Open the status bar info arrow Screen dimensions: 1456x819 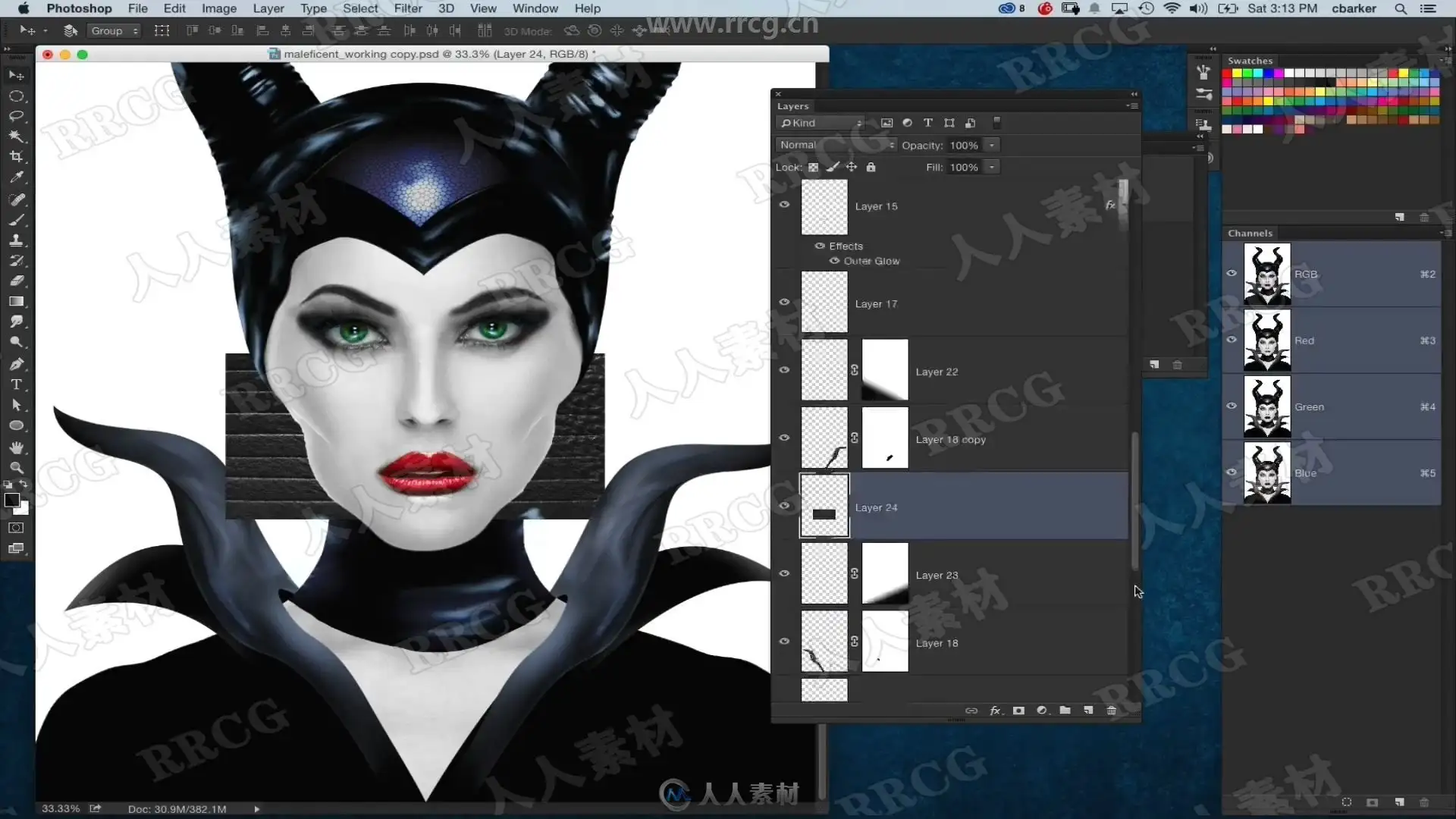pyautogui.click(x=257, y=809)
